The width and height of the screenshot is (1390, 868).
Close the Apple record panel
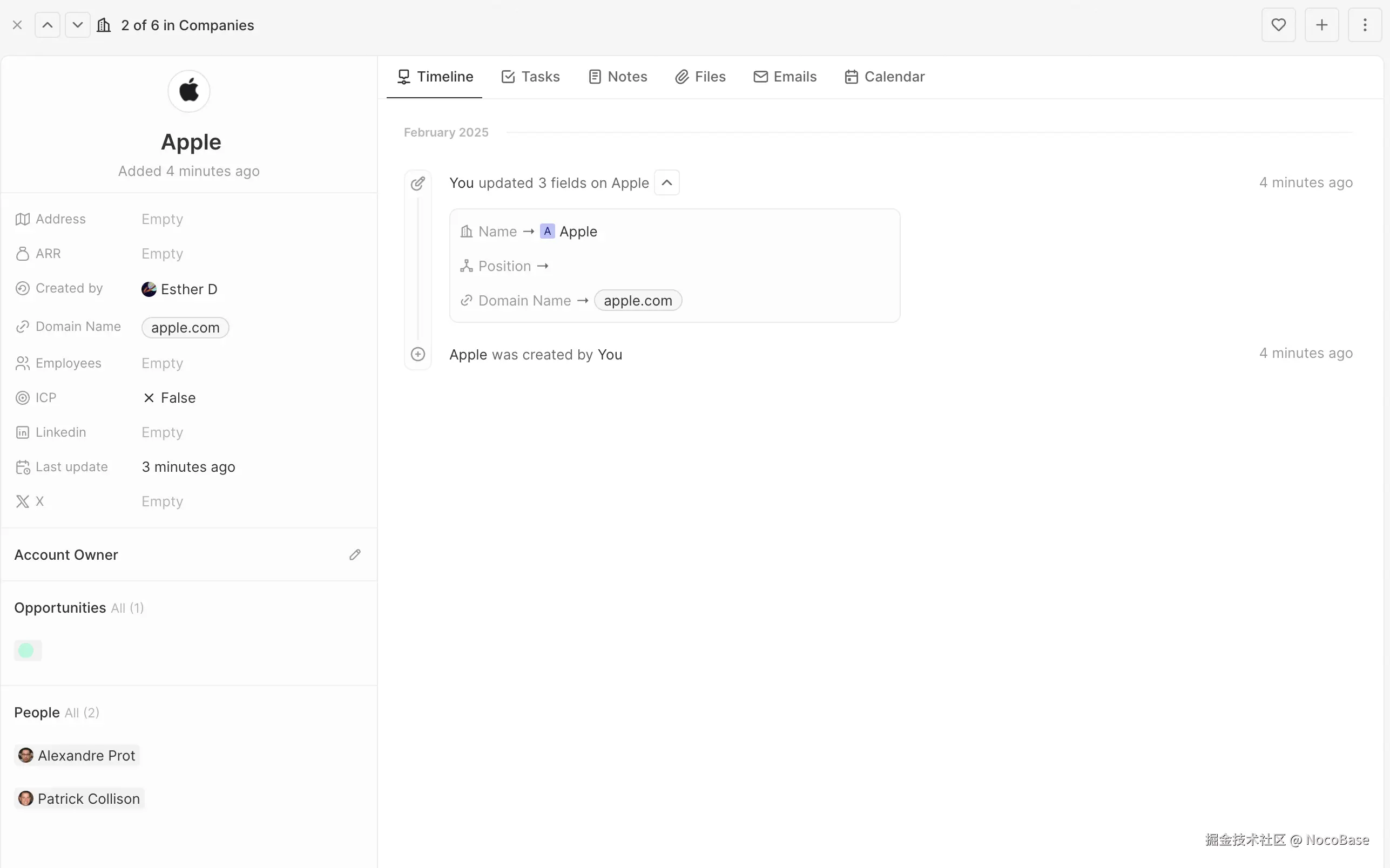17,25
